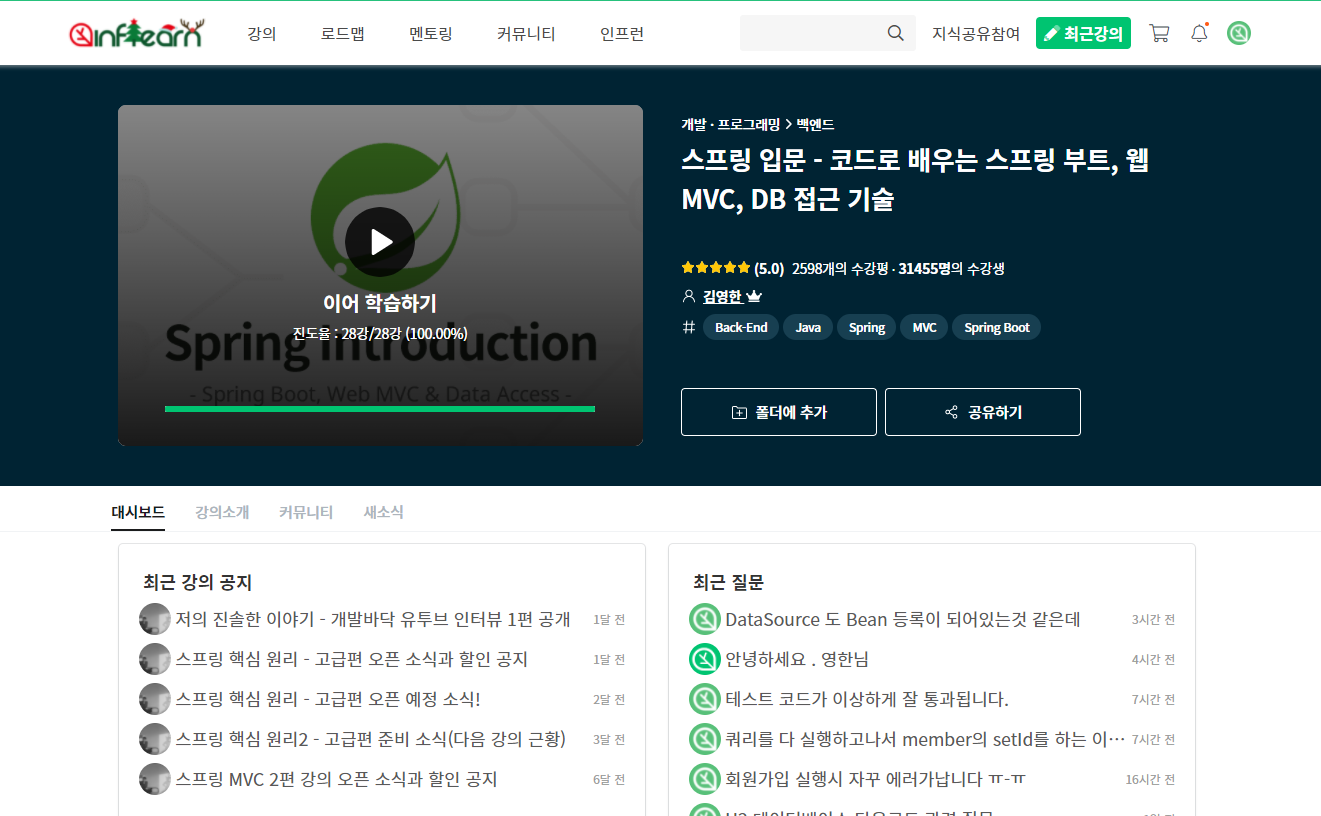Open notice 스프링 핵심 원리 - 고급편 오픈 소식과 할인 공지

click(x=352, y=659)
